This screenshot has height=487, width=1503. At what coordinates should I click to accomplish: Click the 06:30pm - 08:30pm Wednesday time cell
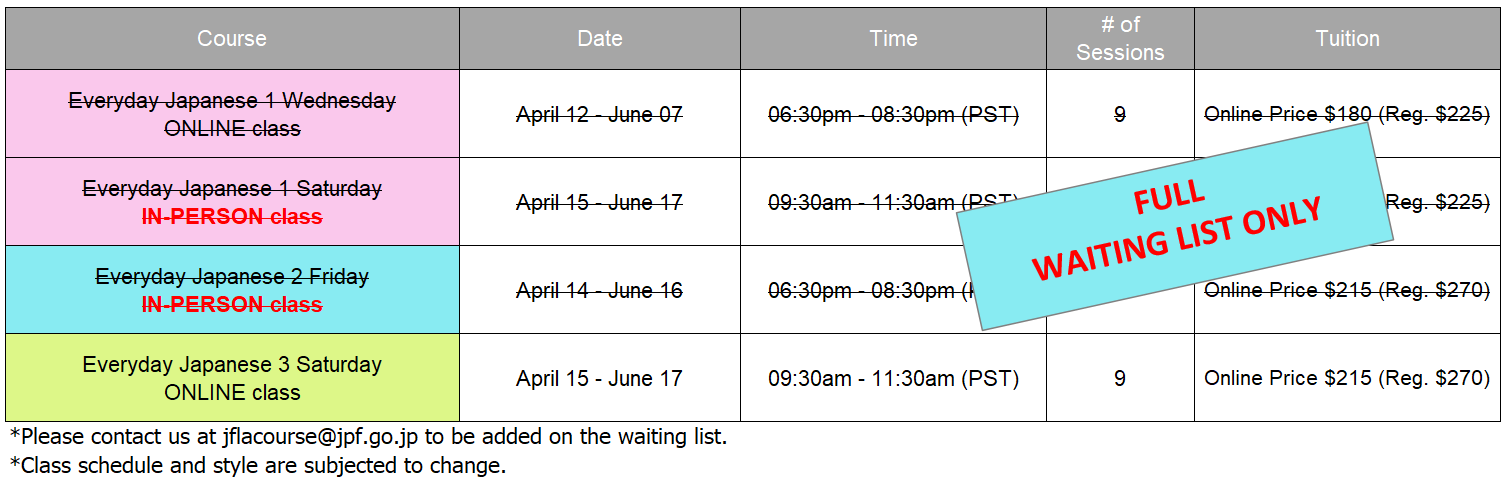893,114
